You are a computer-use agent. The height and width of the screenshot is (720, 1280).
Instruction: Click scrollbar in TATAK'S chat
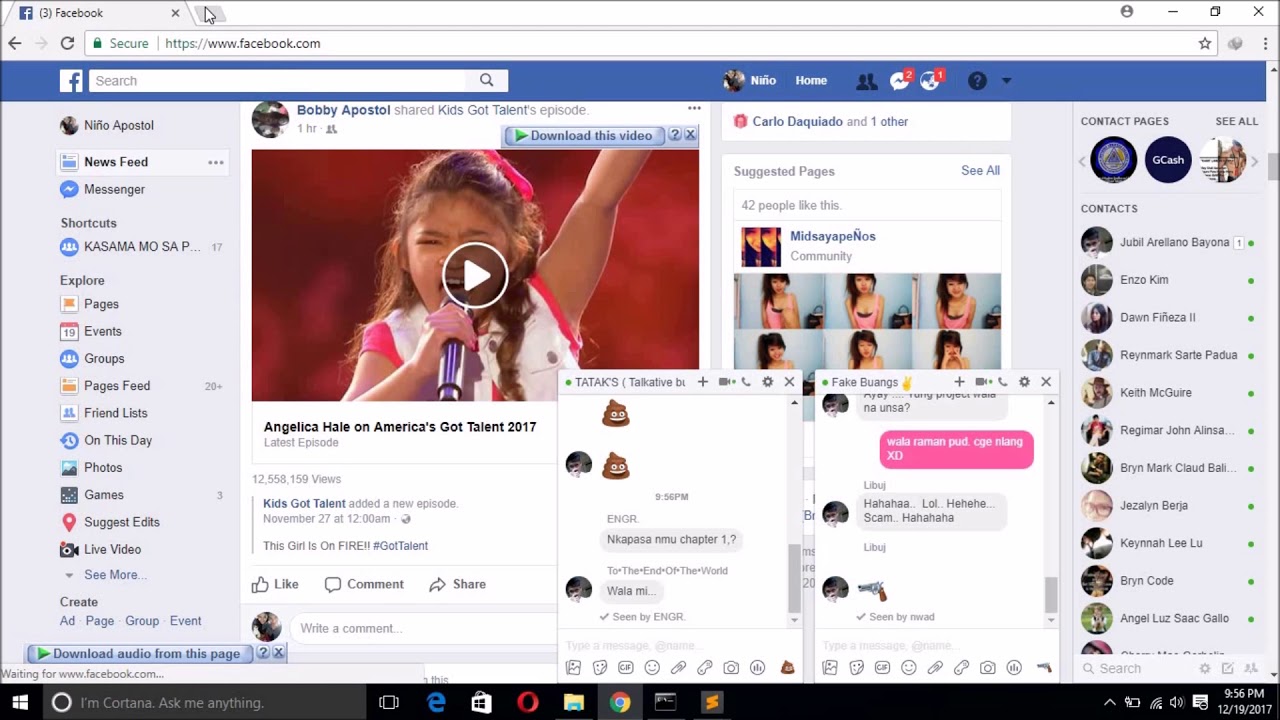(x=794, y=578)
